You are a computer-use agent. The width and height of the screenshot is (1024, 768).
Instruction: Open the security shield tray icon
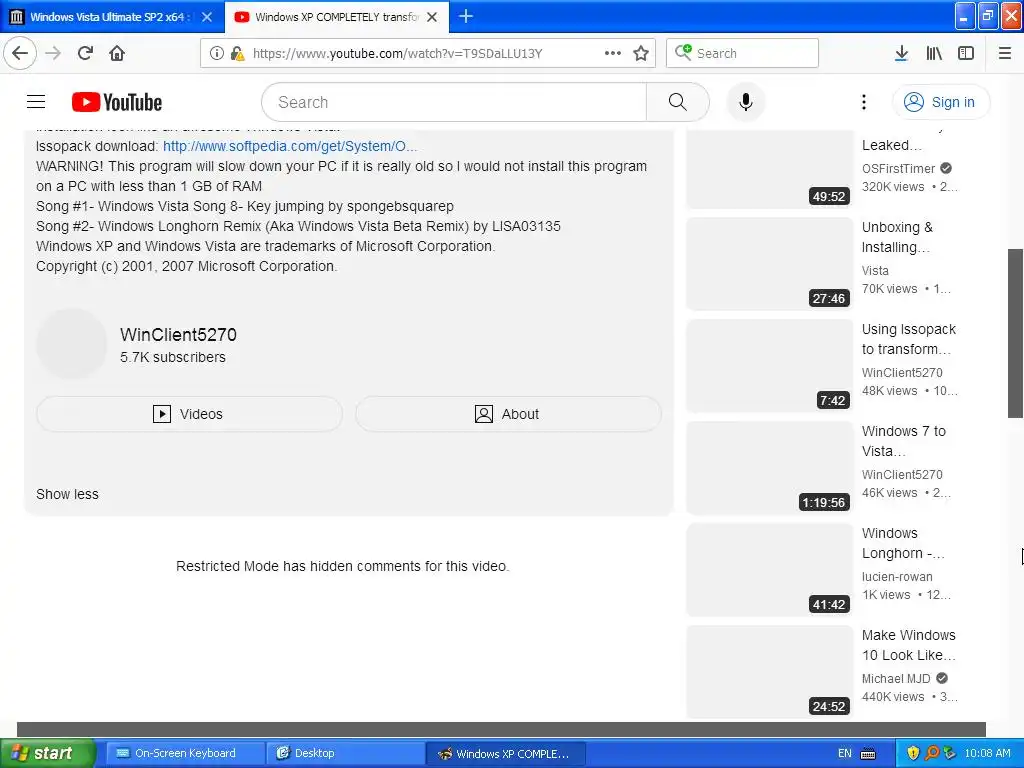[x=913, y=753]
